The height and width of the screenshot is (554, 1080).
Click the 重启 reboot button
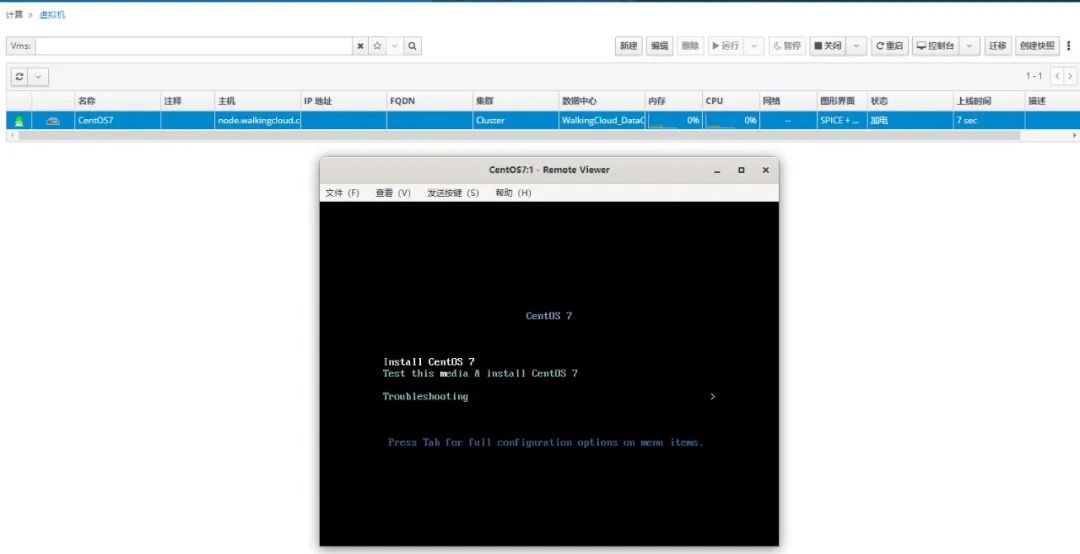(889, 46)
